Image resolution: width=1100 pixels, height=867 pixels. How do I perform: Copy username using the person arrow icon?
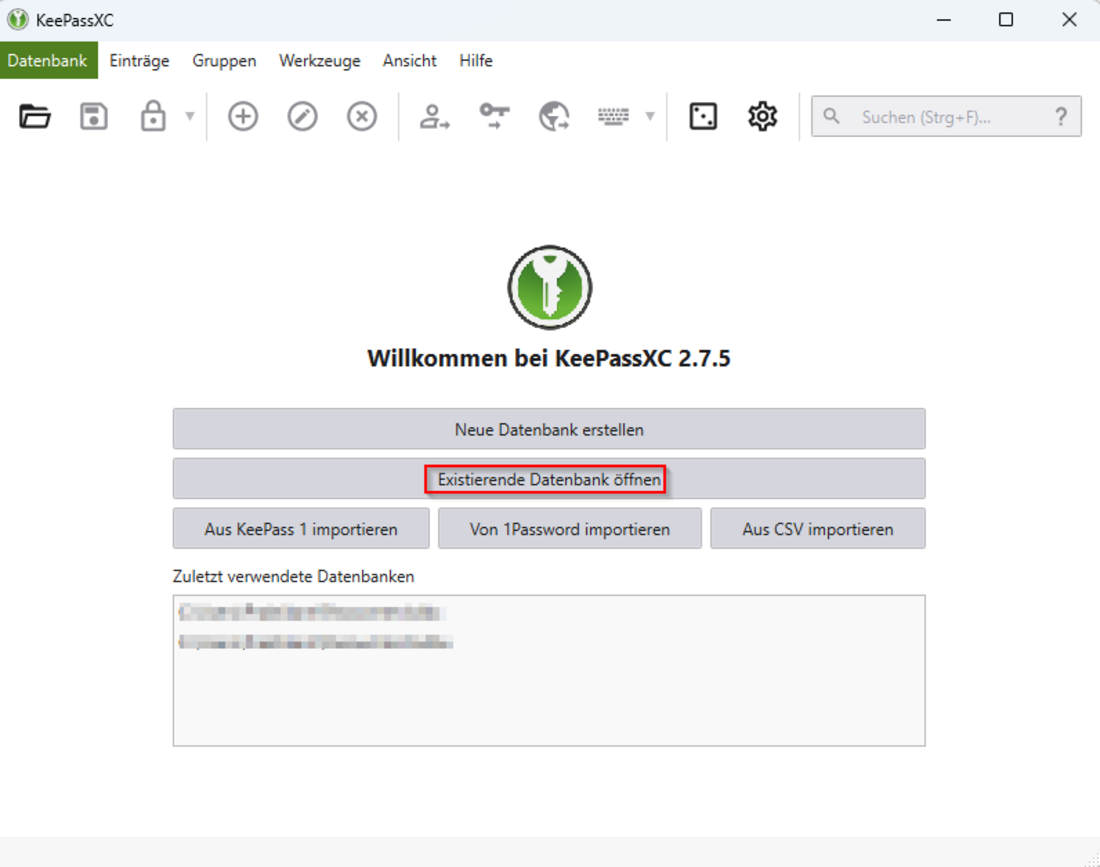(434, 116)
